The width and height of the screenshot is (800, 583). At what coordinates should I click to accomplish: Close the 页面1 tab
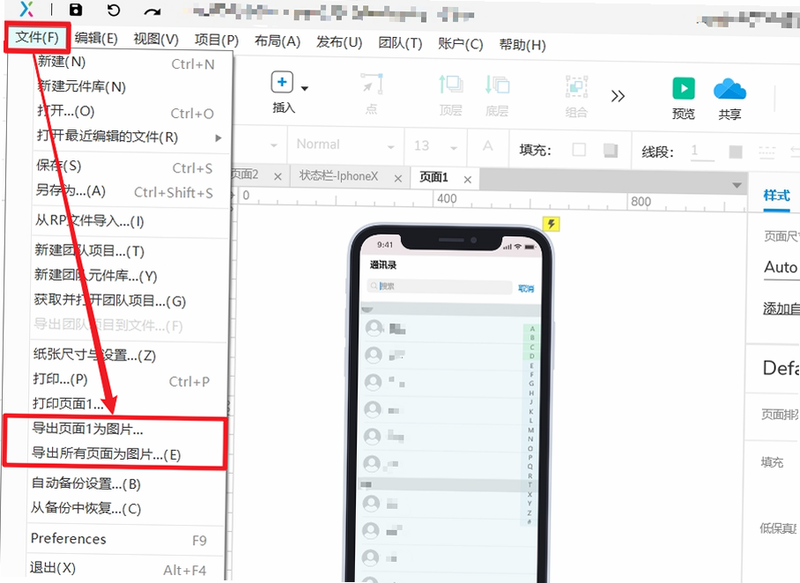[x=467, y=180]
